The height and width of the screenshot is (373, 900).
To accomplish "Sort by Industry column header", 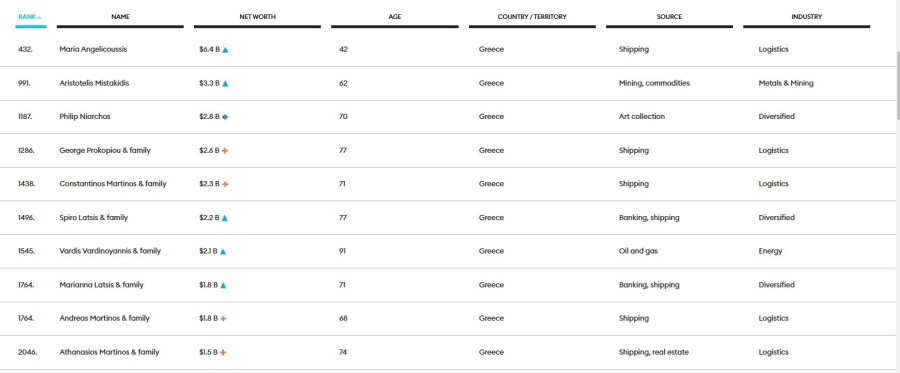I will [806, 17].
